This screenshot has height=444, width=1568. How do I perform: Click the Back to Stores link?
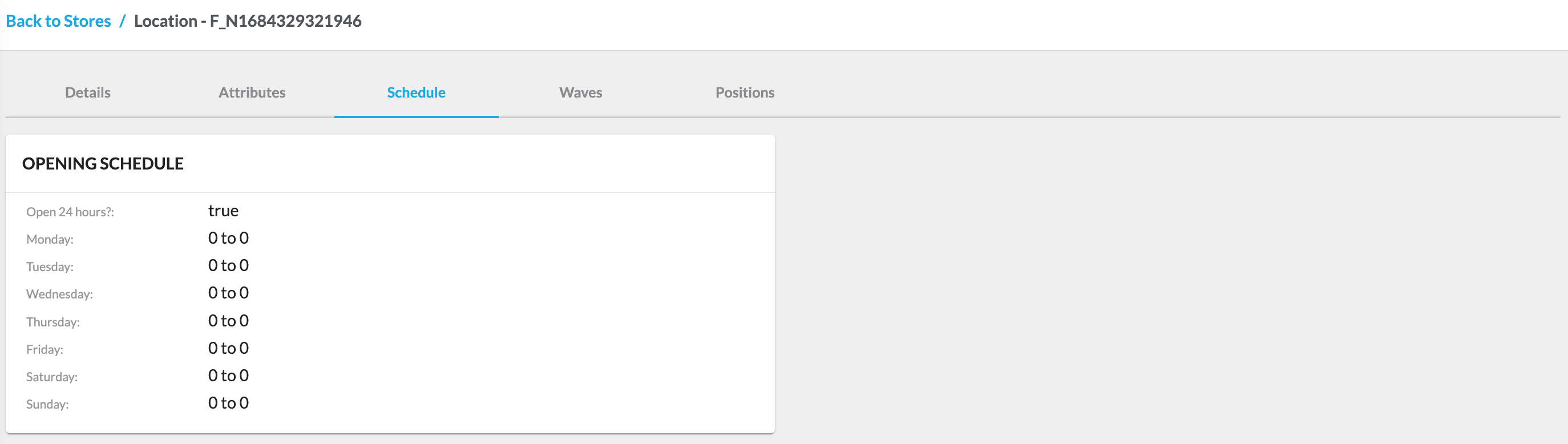(x=58, y=21)
